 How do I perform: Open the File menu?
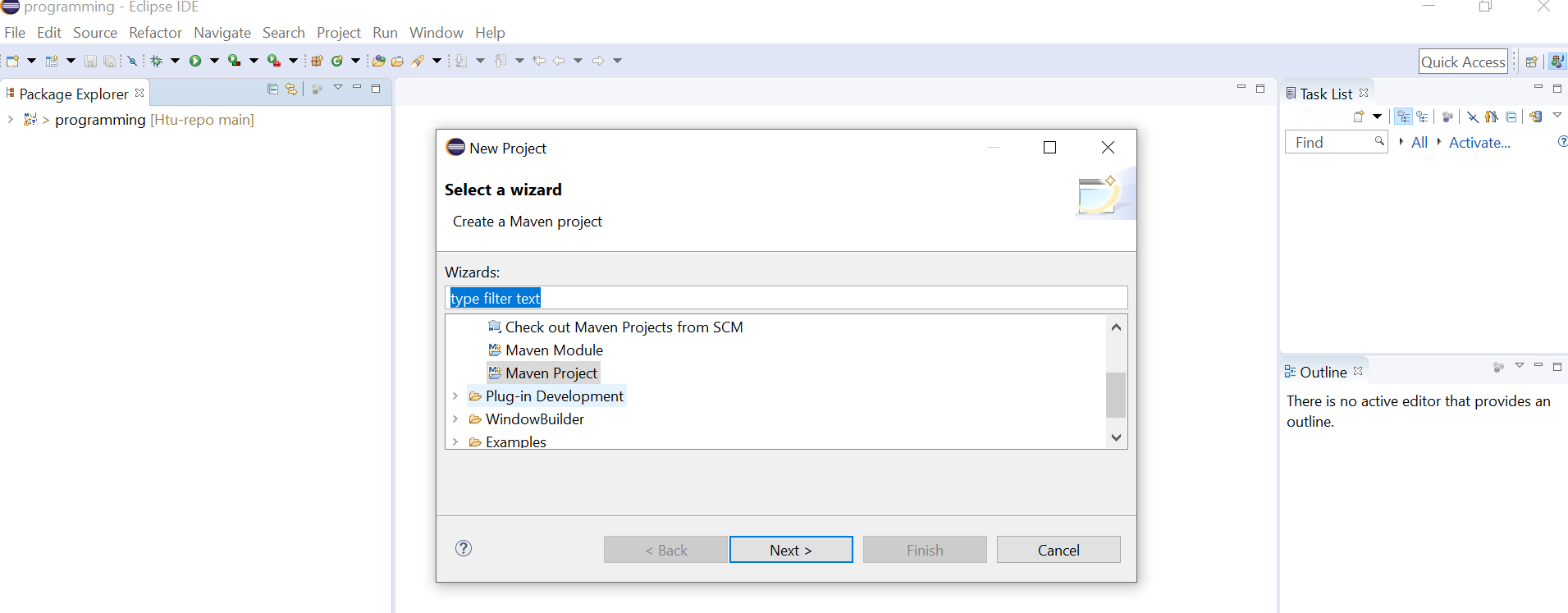coord(15,33)
